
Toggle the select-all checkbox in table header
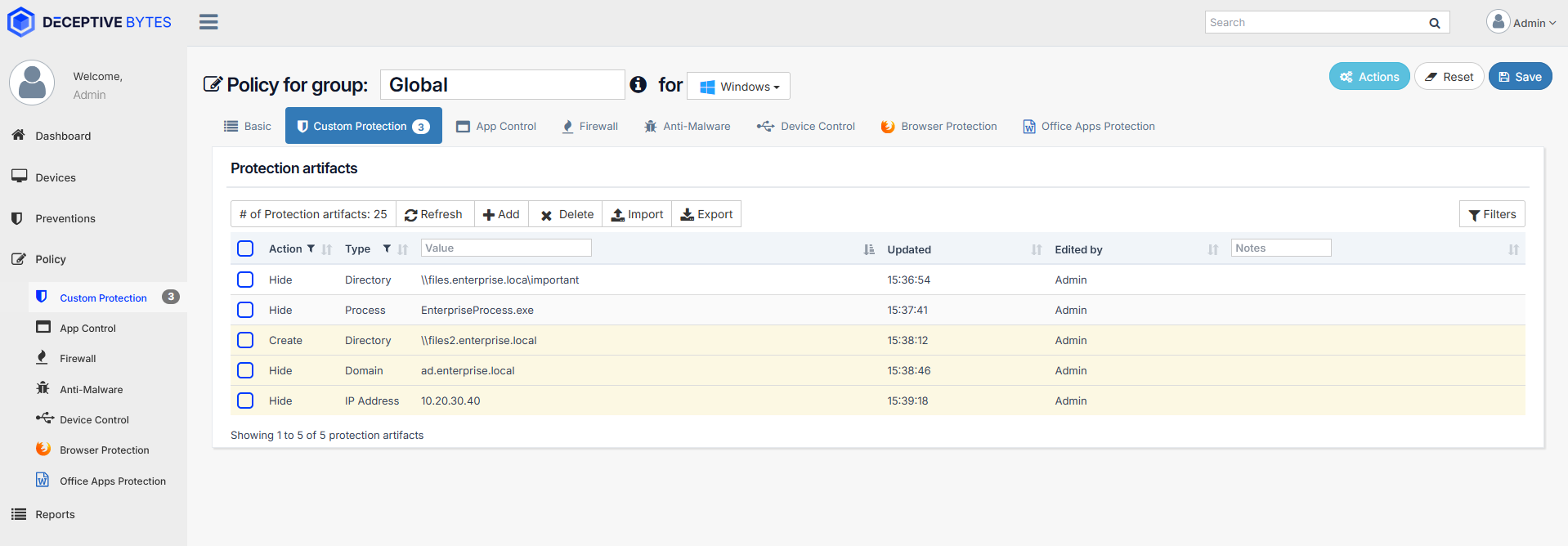click(245, 248)
